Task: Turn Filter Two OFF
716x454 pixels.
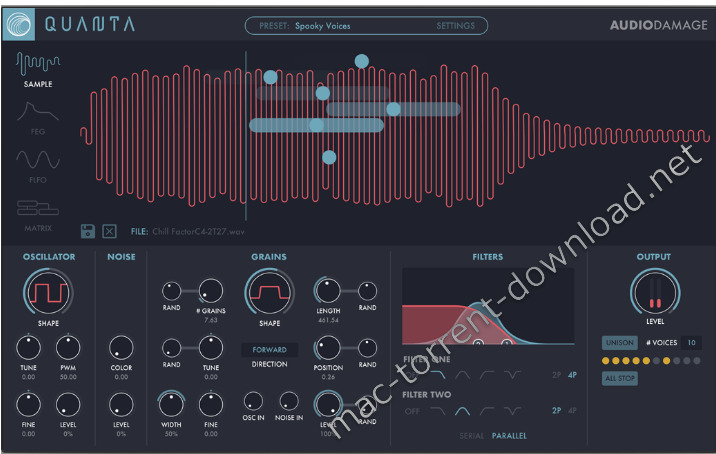Action: [412, 411]
